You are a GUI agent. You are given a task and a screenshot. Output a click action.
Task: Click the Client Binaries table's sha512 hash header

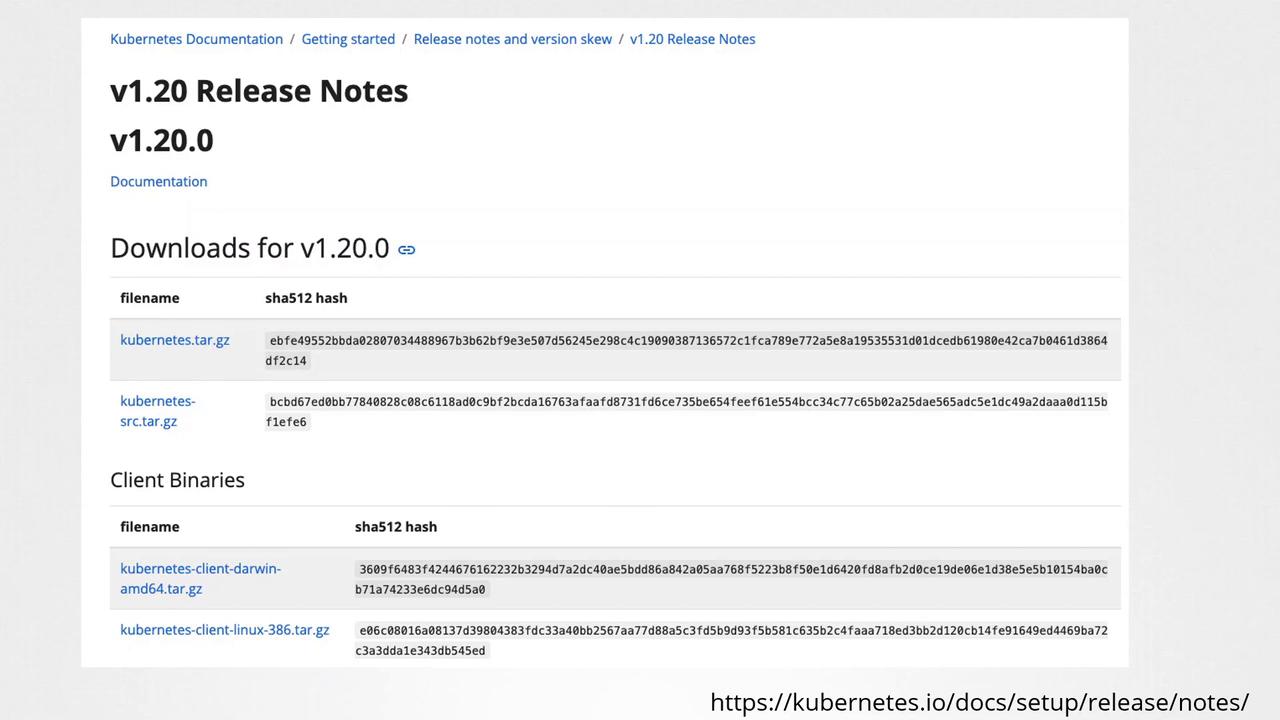pyautogui.click(x=395, y=527)
